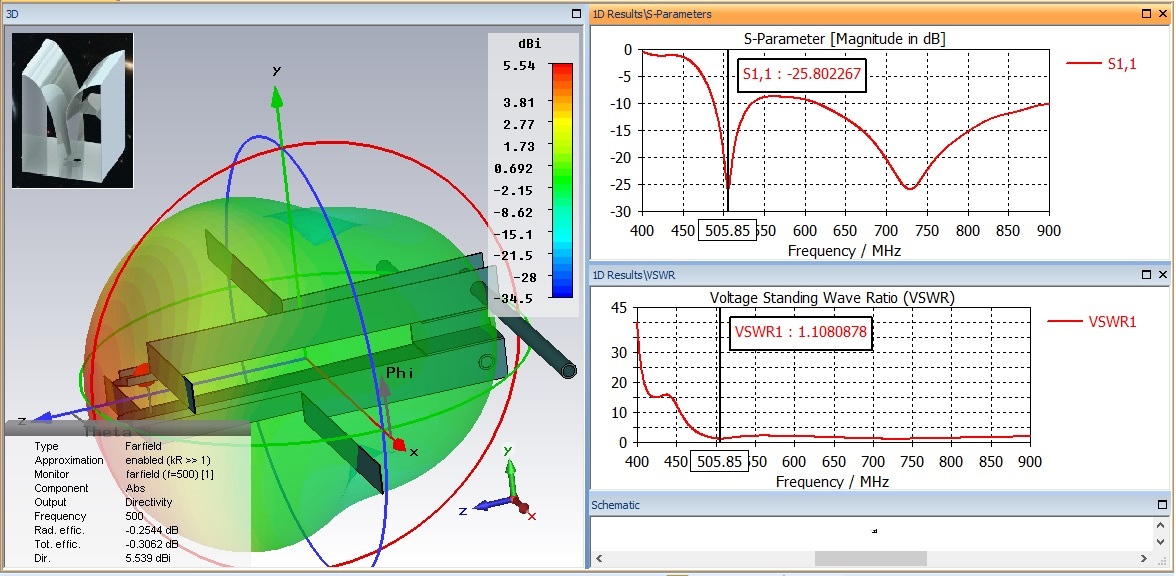Click the antenna photo thumbnail
1176x576 pixels.
[x=72, y=110]
